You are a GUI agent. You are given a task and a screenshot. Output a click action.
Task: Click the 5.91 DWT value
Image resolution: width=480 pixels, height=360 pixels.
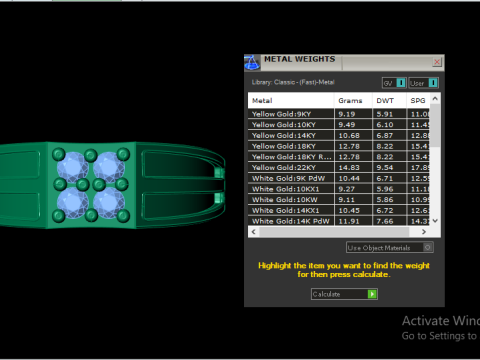385,114
